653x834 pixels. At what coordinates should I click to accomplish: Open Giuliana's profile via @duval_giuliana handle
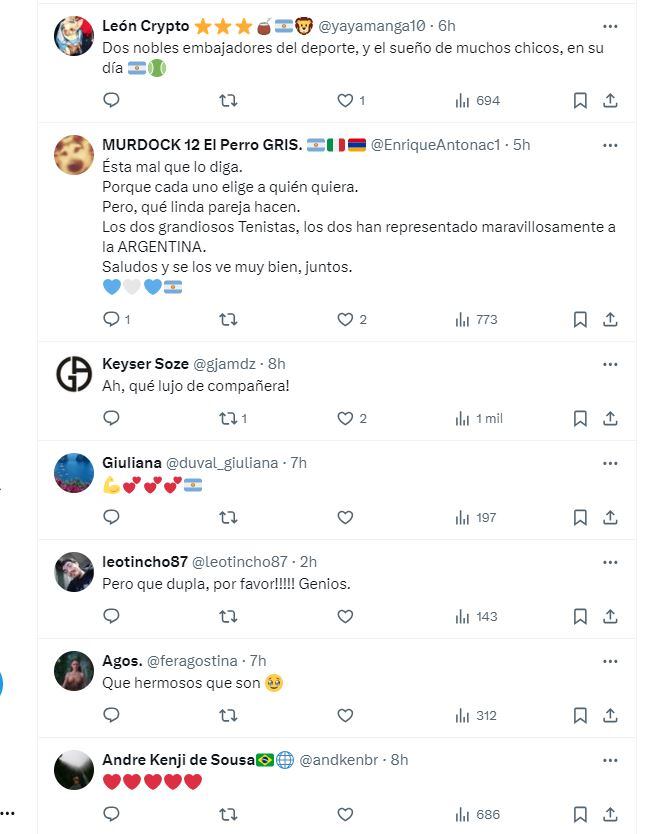coord(222,463)
